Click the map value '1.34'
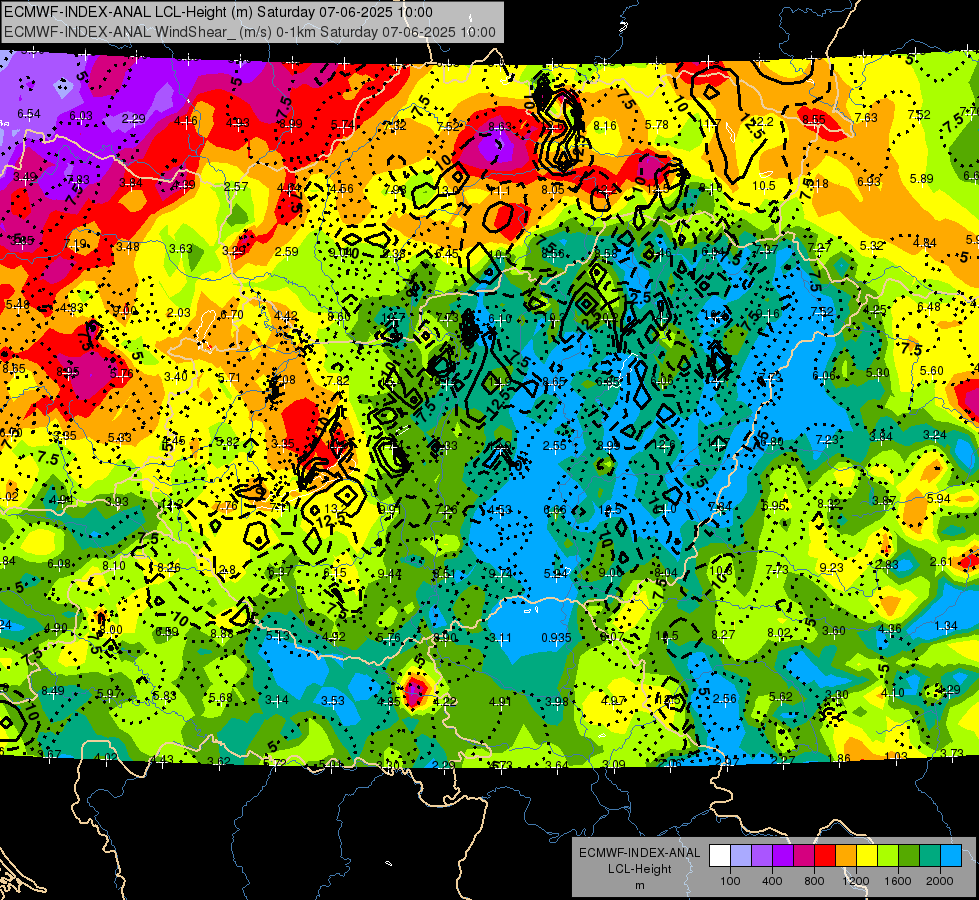Viewport: 979px width, 900px height. [x=946, y=625]
